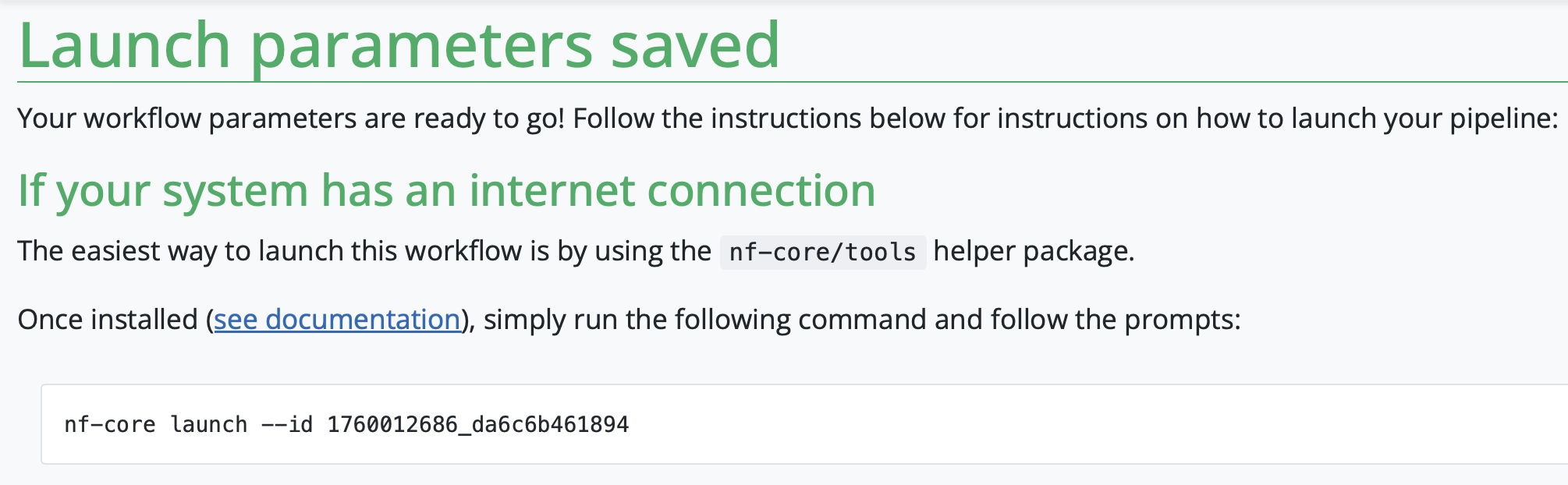Open the "see documentation" link

pyautogui.click(x=337, y=320)
